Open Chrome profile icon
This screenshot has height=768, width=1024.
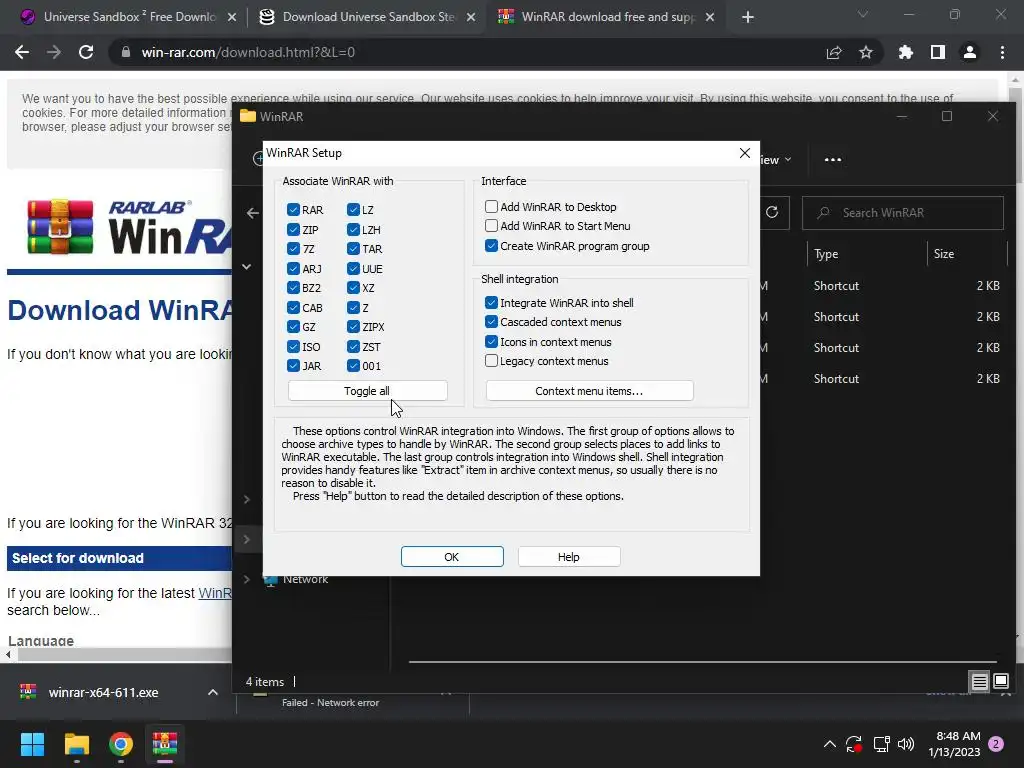pos(970,52)
